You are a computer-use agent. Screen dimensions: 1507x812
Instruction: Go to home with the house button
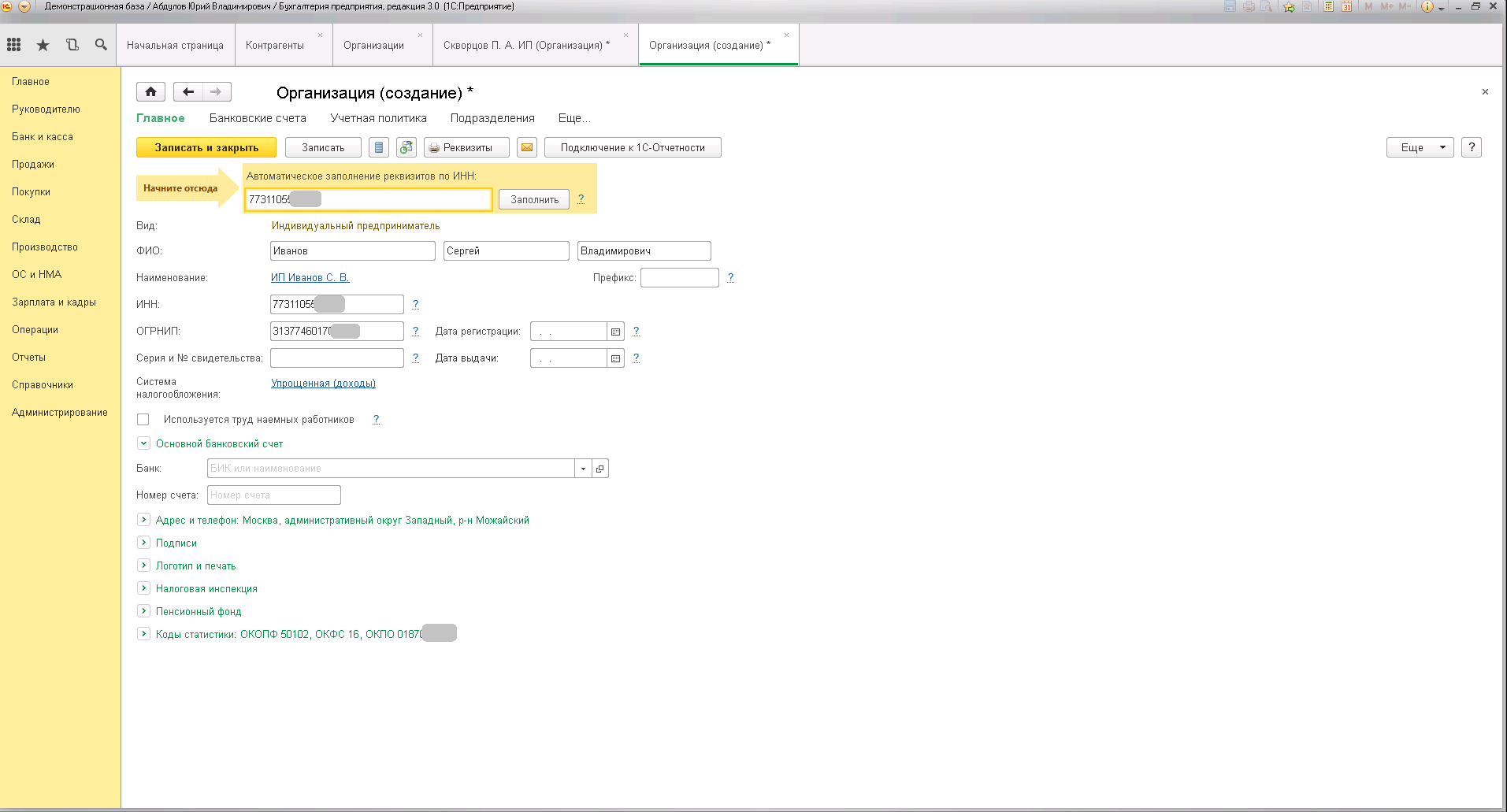click(x=150, y=92)
